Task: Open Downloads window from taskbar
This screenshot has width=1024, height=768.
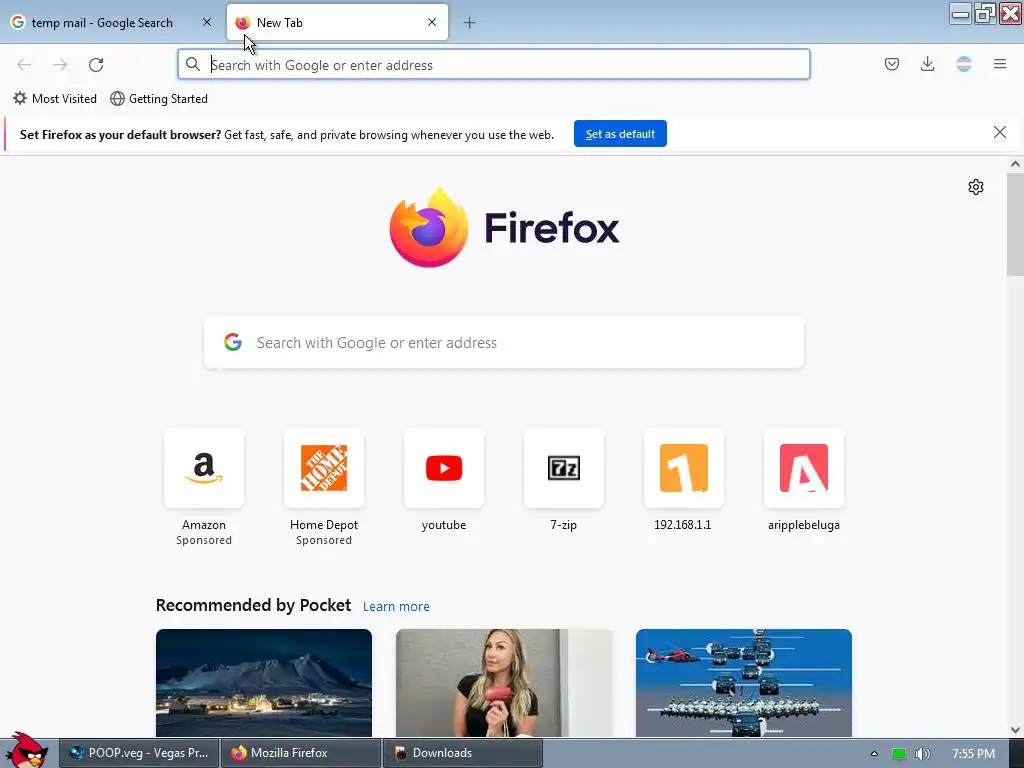Action: 462,753
